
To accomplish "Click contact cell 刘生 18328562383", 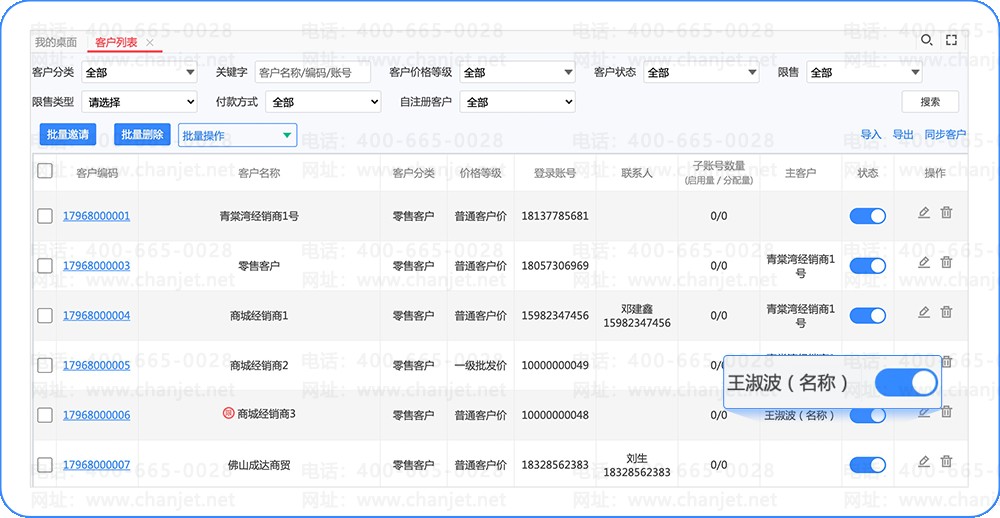I will [636, 465].
